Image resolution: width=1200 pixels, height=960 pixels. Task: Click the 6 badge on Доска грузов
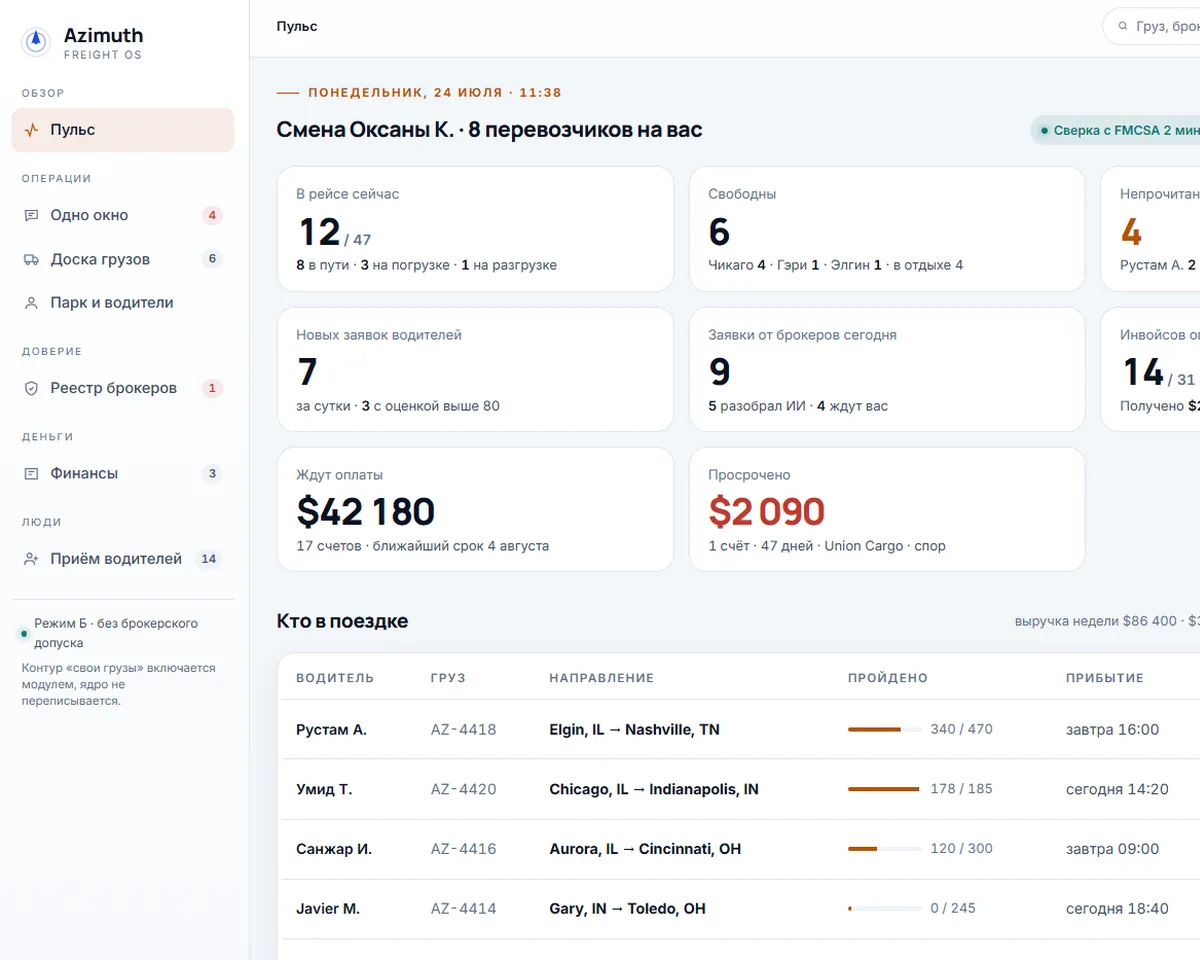point(211,259)
